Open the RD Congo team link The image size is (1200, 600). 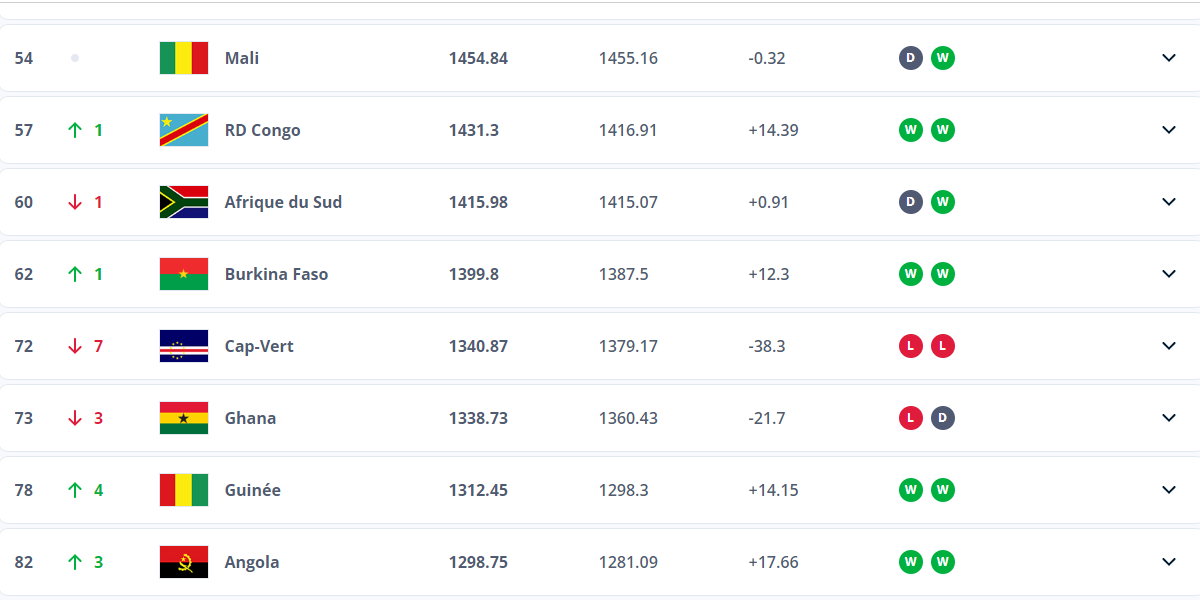pyautogui.click(x=262, y=130)
